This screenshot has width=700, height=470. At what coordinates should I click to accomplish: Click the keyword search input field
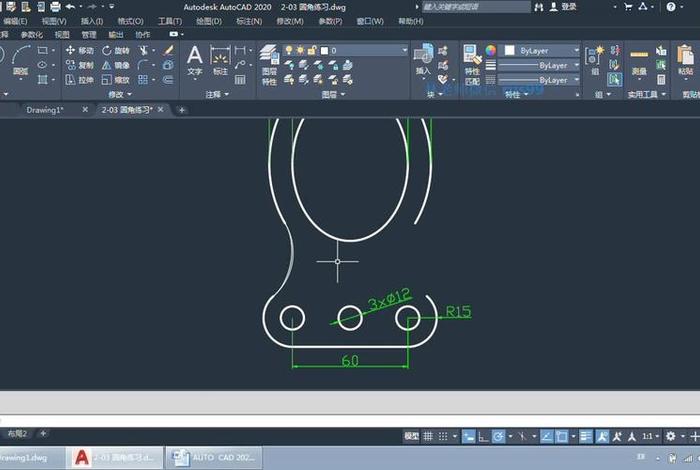(476, 7)
